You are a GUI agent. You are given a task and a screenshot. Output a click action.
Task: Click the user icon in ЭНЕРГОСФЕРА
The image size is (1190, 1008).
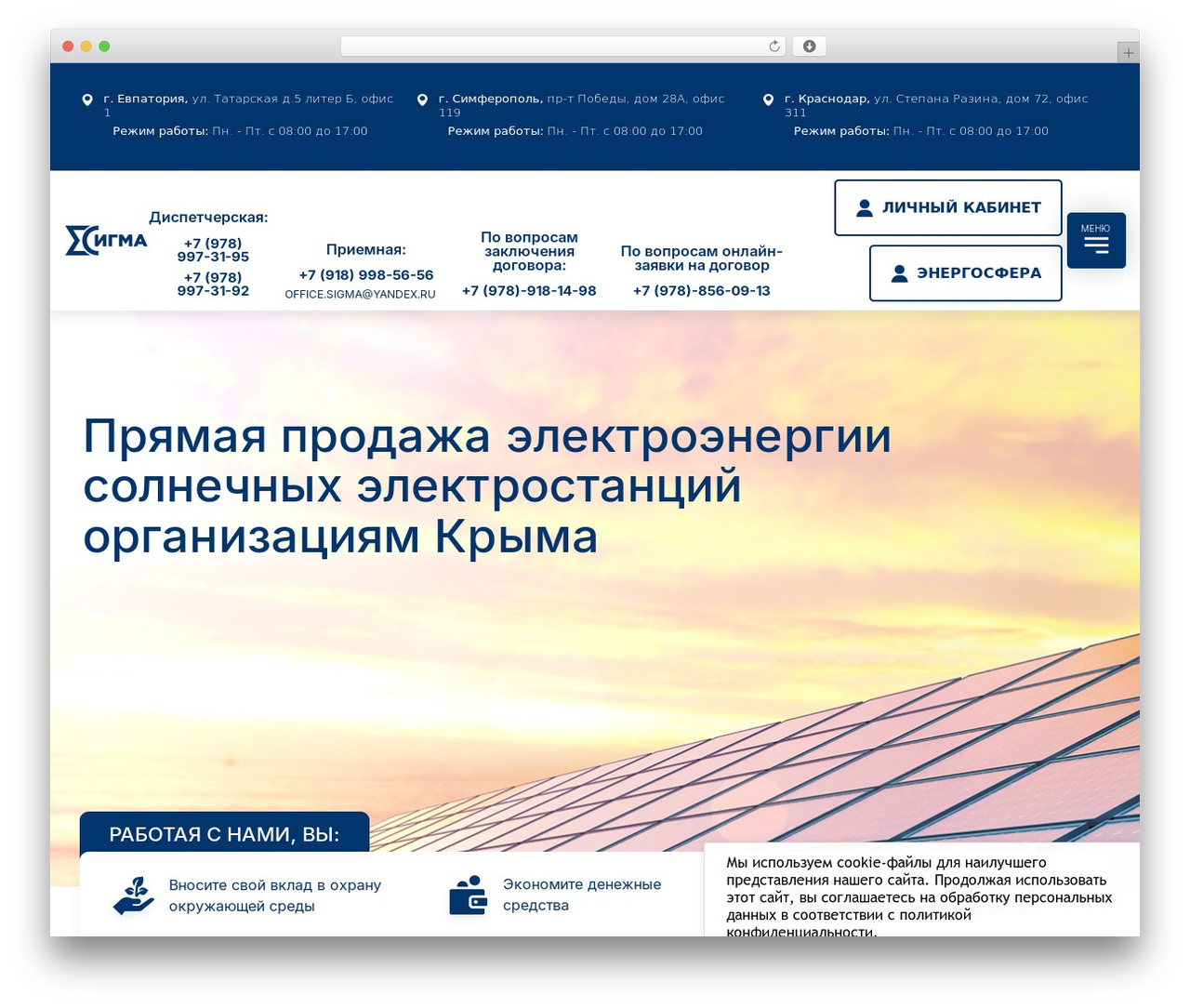pyautogui.click(x=899, y=273)
